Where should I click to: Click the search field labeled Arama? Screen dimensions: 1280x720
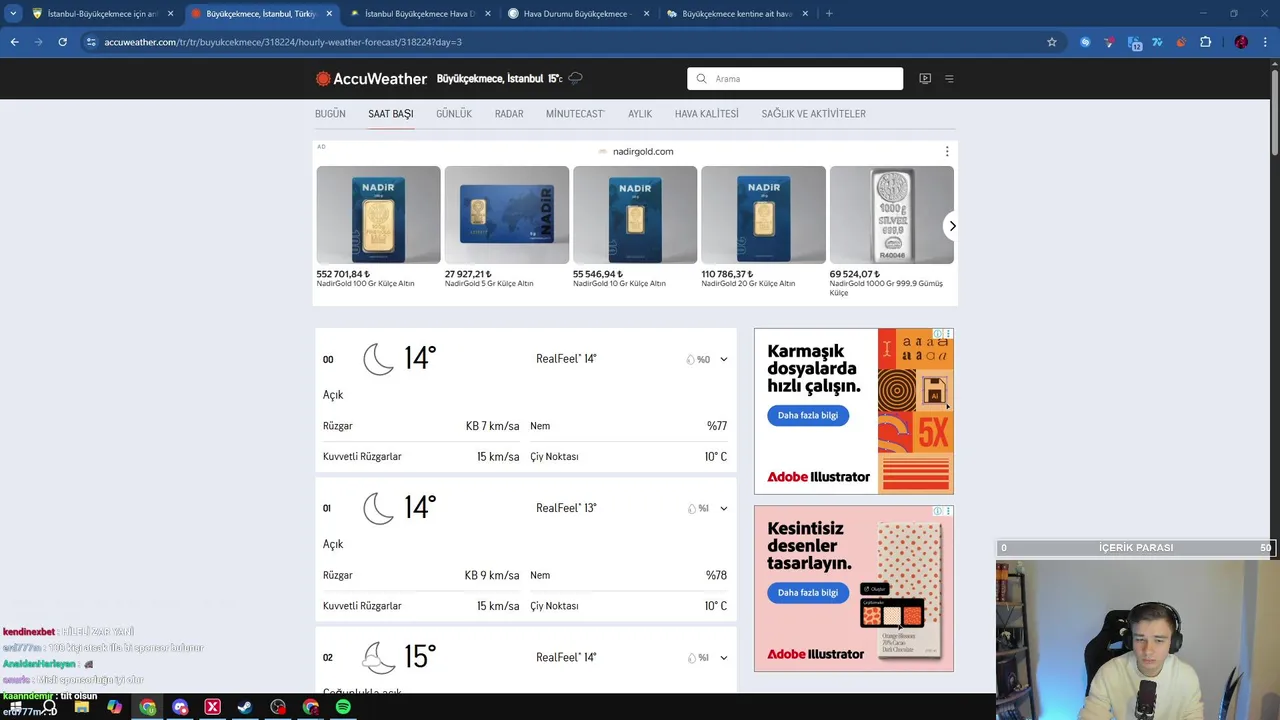[x=795, y=79]
